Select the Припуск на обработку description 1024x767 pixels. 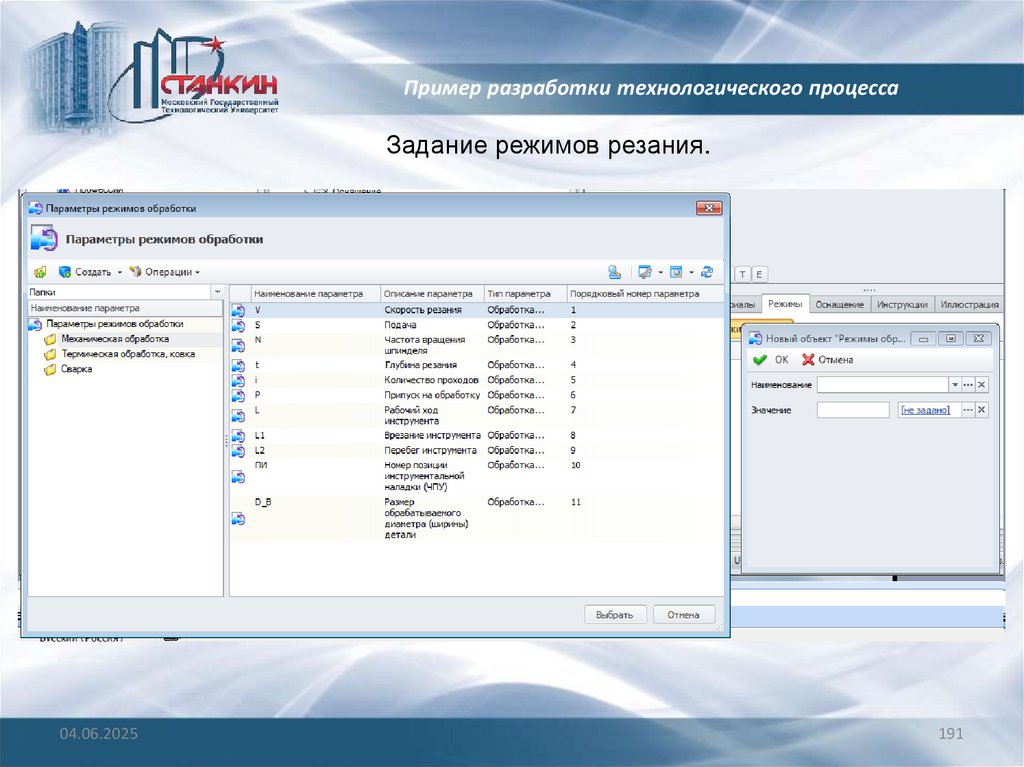pyautogui.click(x=432, y=395)
